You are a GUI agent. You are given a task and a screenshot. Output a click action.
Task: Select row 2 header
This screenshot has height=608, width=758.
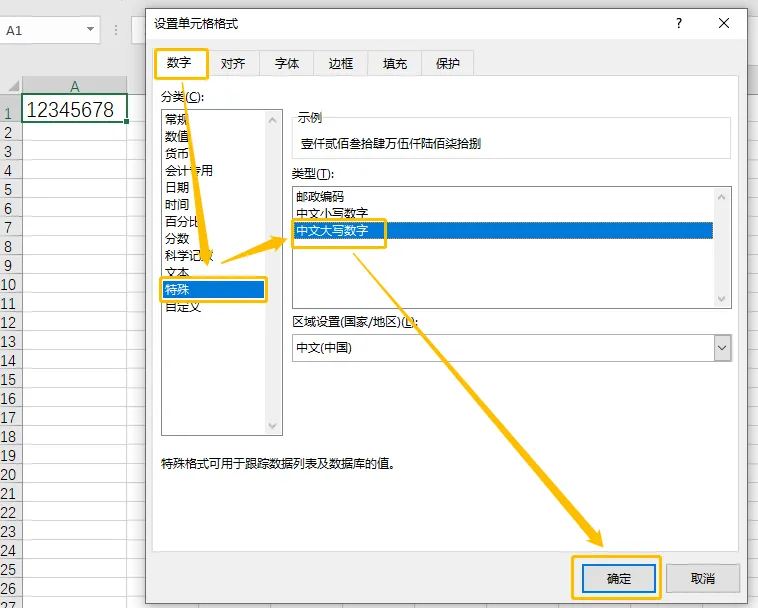pos(10,132)
